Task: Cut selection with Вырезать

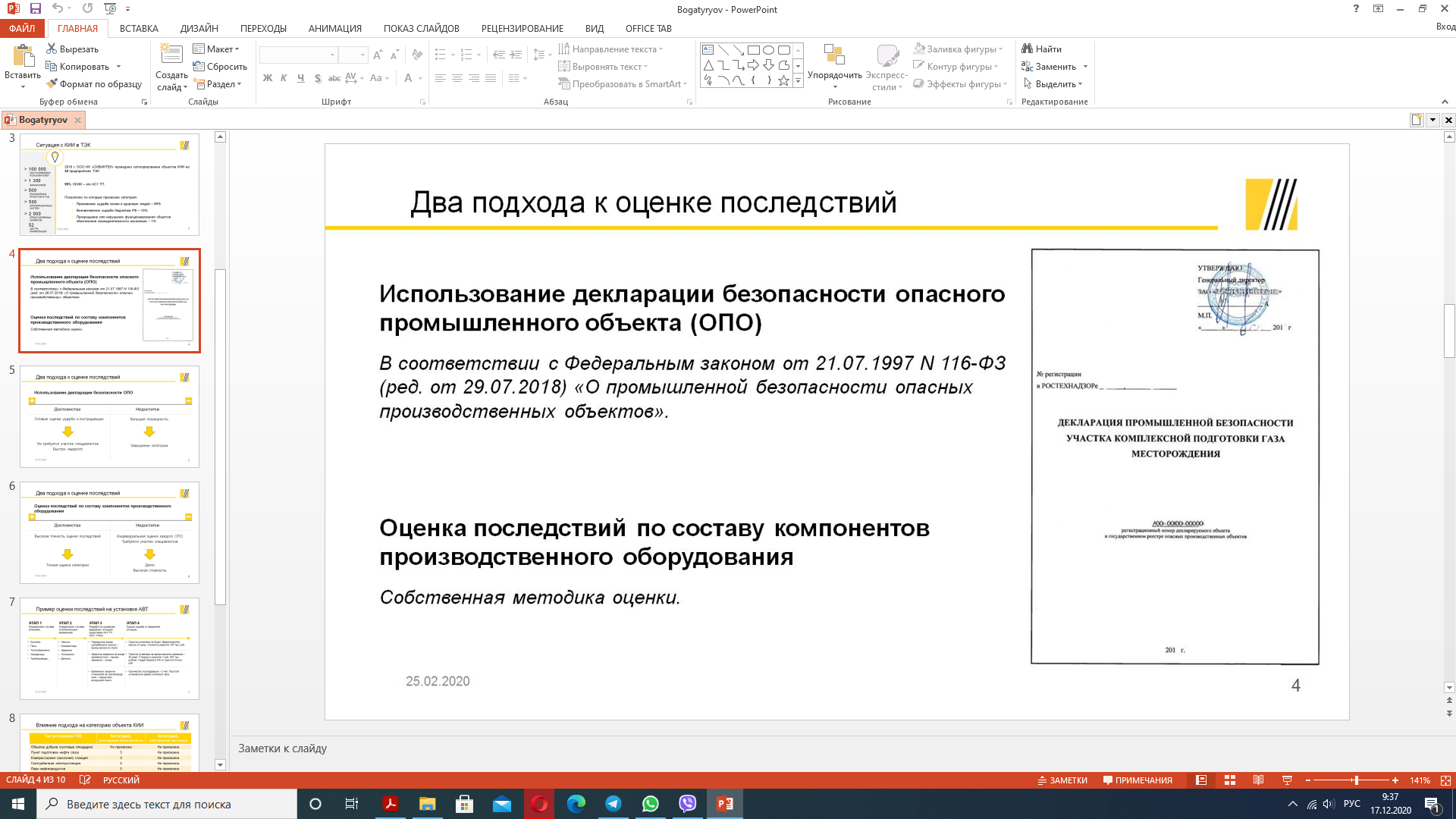Action: (x=73, y=49)
